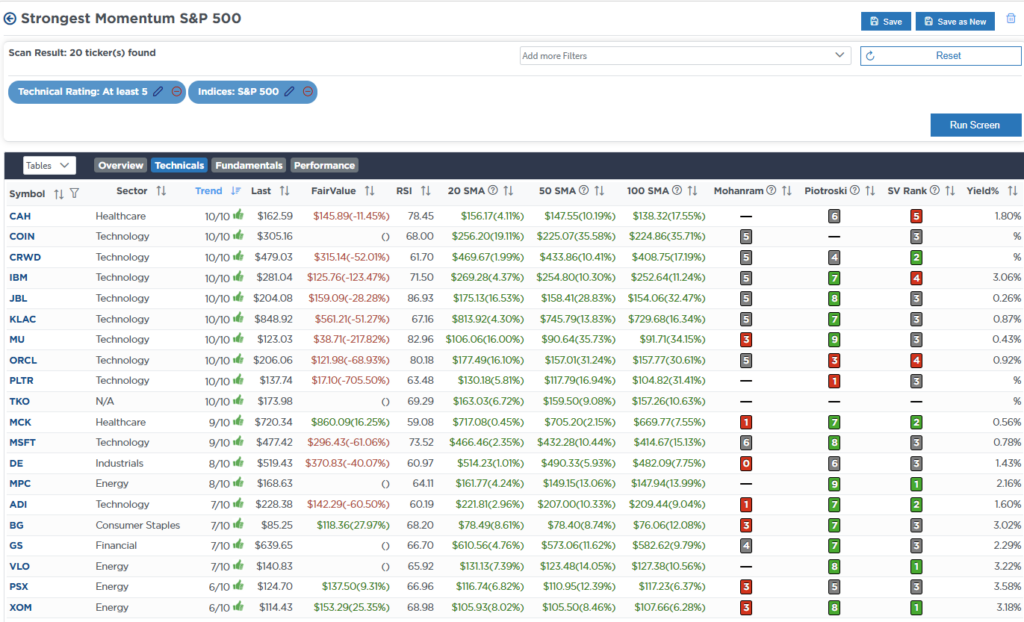Click NVDA-free 'Scan Result: 20 ticker(s) found' text
The width and height of the screenshot is (1024, 622).
(x=82, y=53)
